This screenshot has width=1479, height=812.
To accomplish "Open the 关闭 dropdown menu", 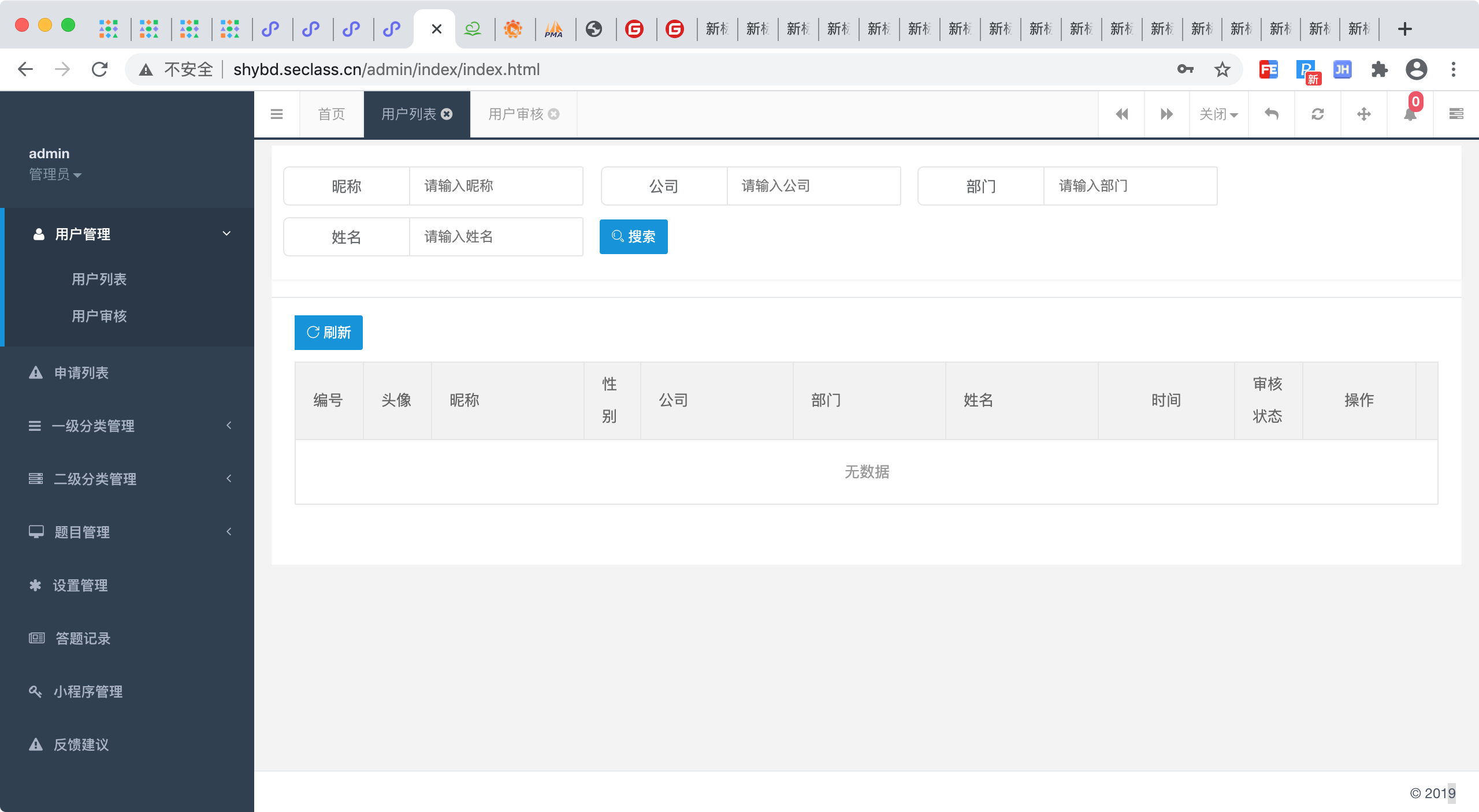I will tap(1218, 114).
